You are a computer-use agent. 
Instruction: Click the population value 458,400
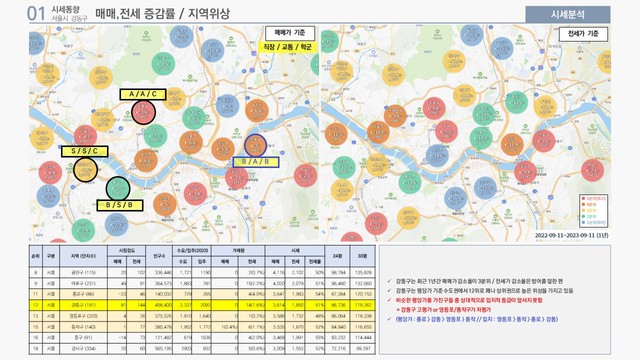tap(163, 305)
